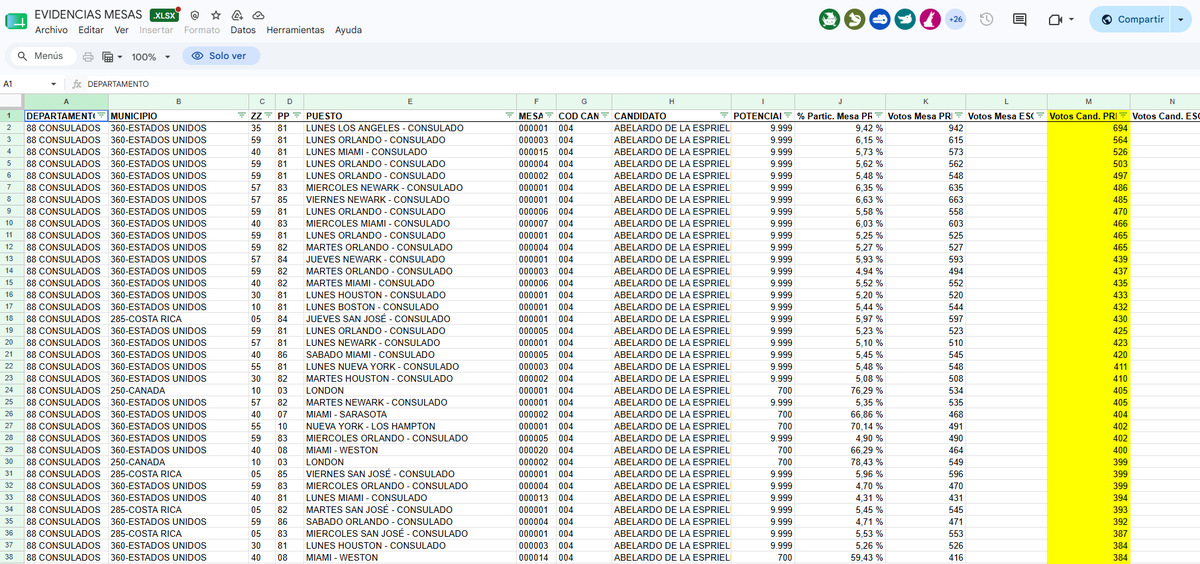Open the POTENCIAL column filter
This screenshot has height=564, width=1200.
[x=787, y=117]
